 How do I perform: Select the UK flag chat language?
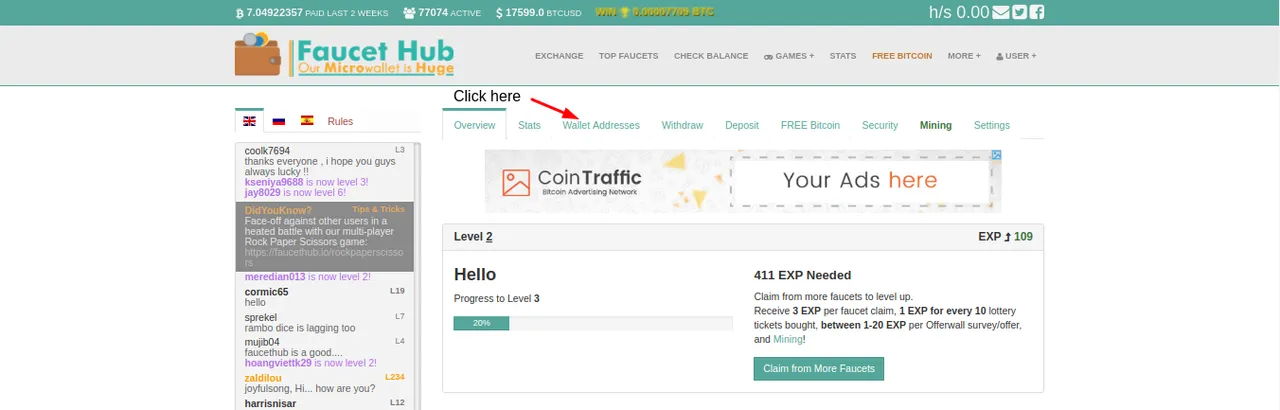(x=249, y=121)
